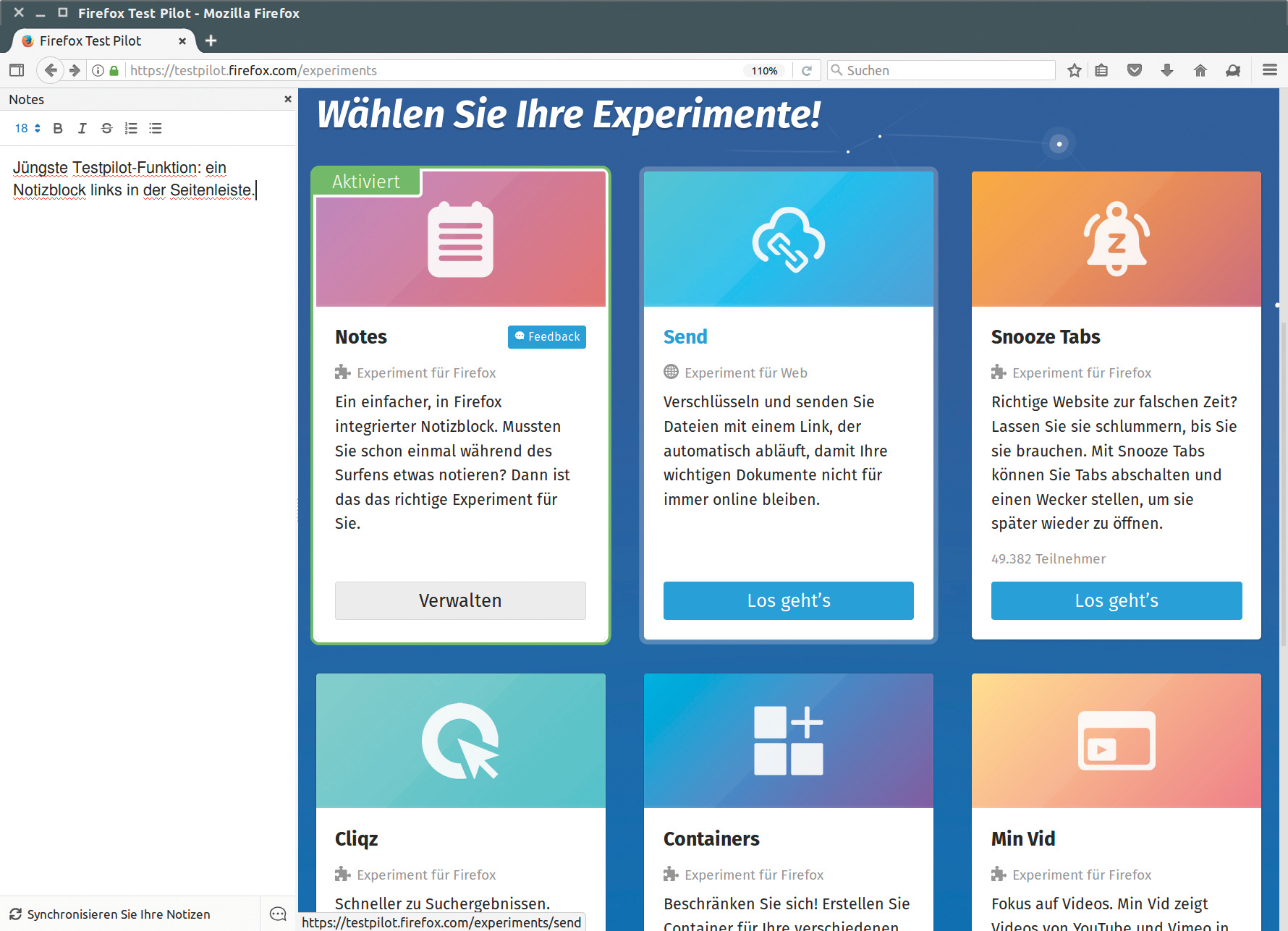The width and height of the screenshot is (1288, 931).
Task: Toggle bold formatting in Notes
Action: [58, 128]
